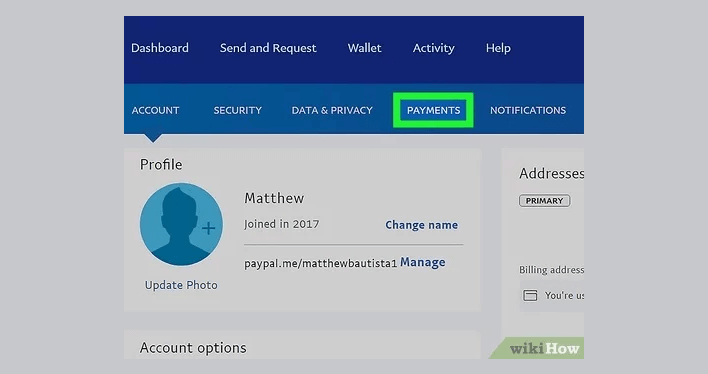This screenshot has width=708, height=374.
Task: Click the credit card icon under Billing address
Action: click(530, 295)
